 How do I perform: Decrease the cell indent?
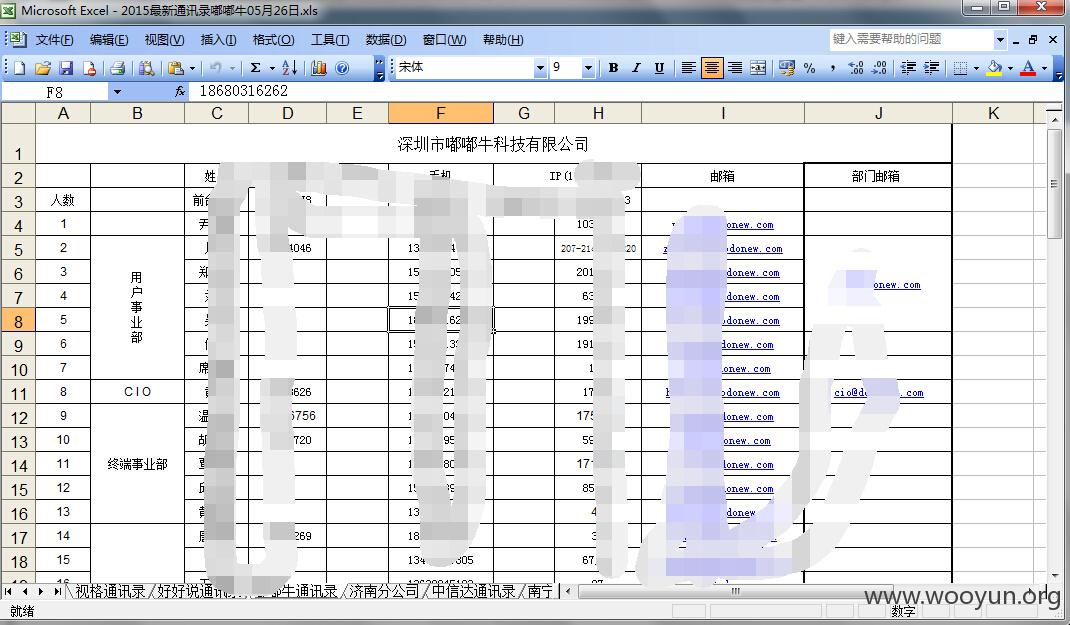coord(908,68)
